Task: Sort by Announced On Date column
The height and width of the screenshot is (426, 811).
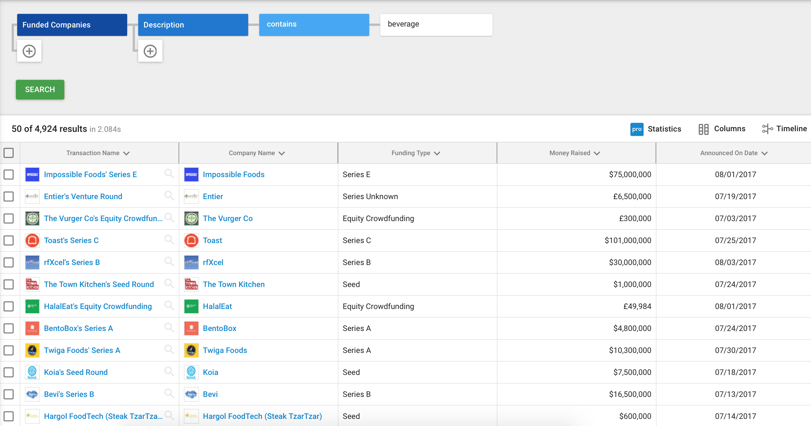Action: (734, 153)
